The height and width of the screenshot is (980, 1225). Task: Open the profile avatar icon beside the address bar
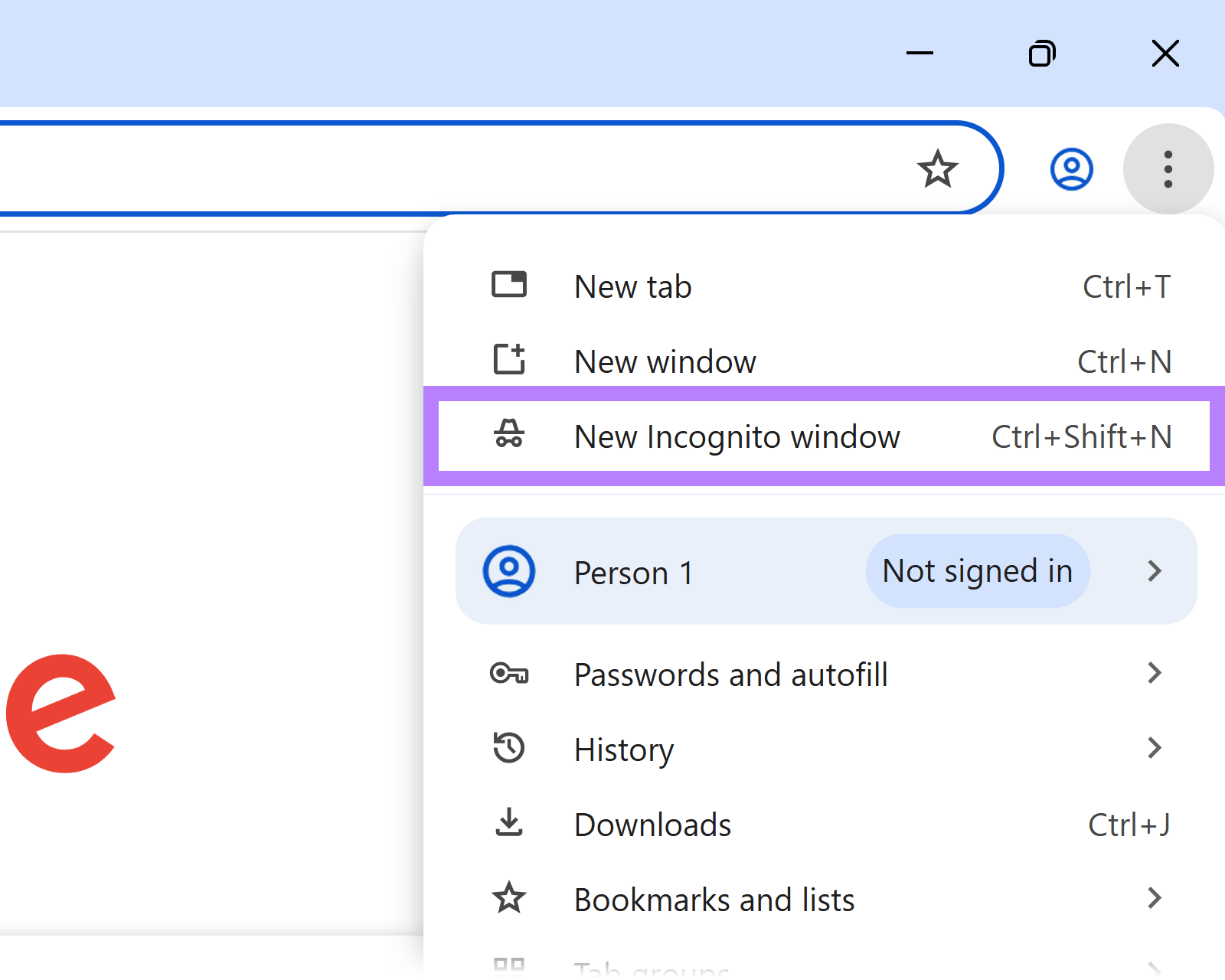(1071, 168)
